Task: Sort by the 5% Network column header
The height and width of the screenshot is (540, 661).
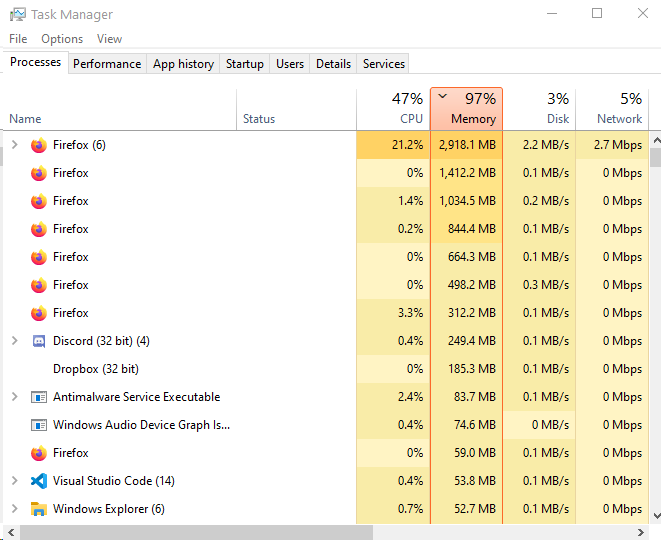Action: tap(612, 110)
